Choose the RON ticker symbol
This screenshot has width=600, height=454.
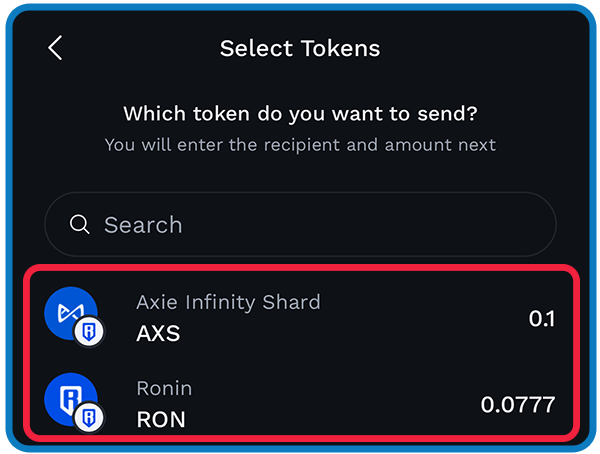tap(161, 419)
